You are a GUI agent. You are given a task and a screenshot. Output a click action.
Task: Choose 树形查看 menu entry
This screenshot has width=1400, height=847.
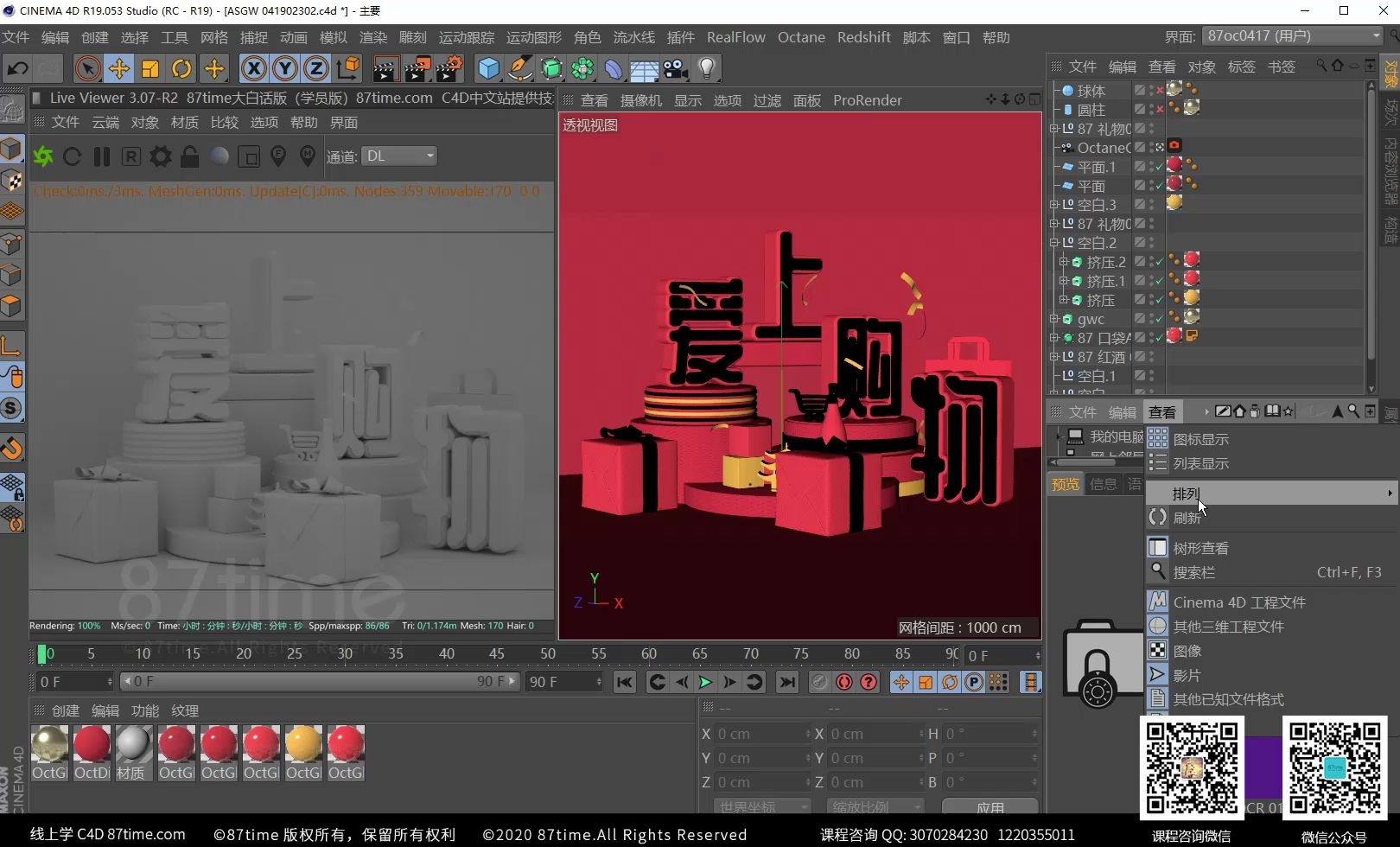tap(1272, 548)
